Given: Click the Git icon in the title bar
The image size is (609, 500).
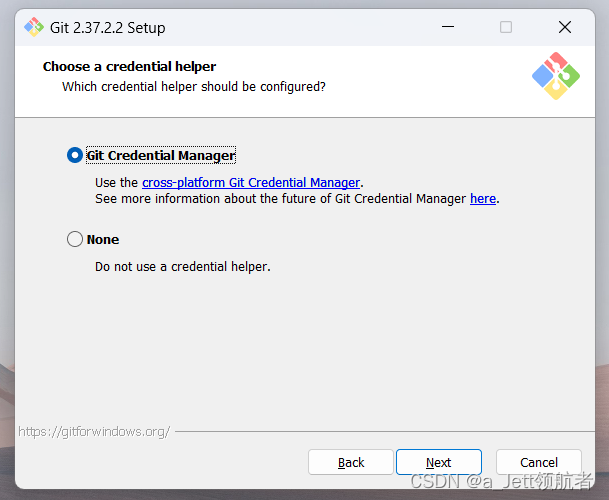Looking at the screenshot, I should click(x=34, y=27).
